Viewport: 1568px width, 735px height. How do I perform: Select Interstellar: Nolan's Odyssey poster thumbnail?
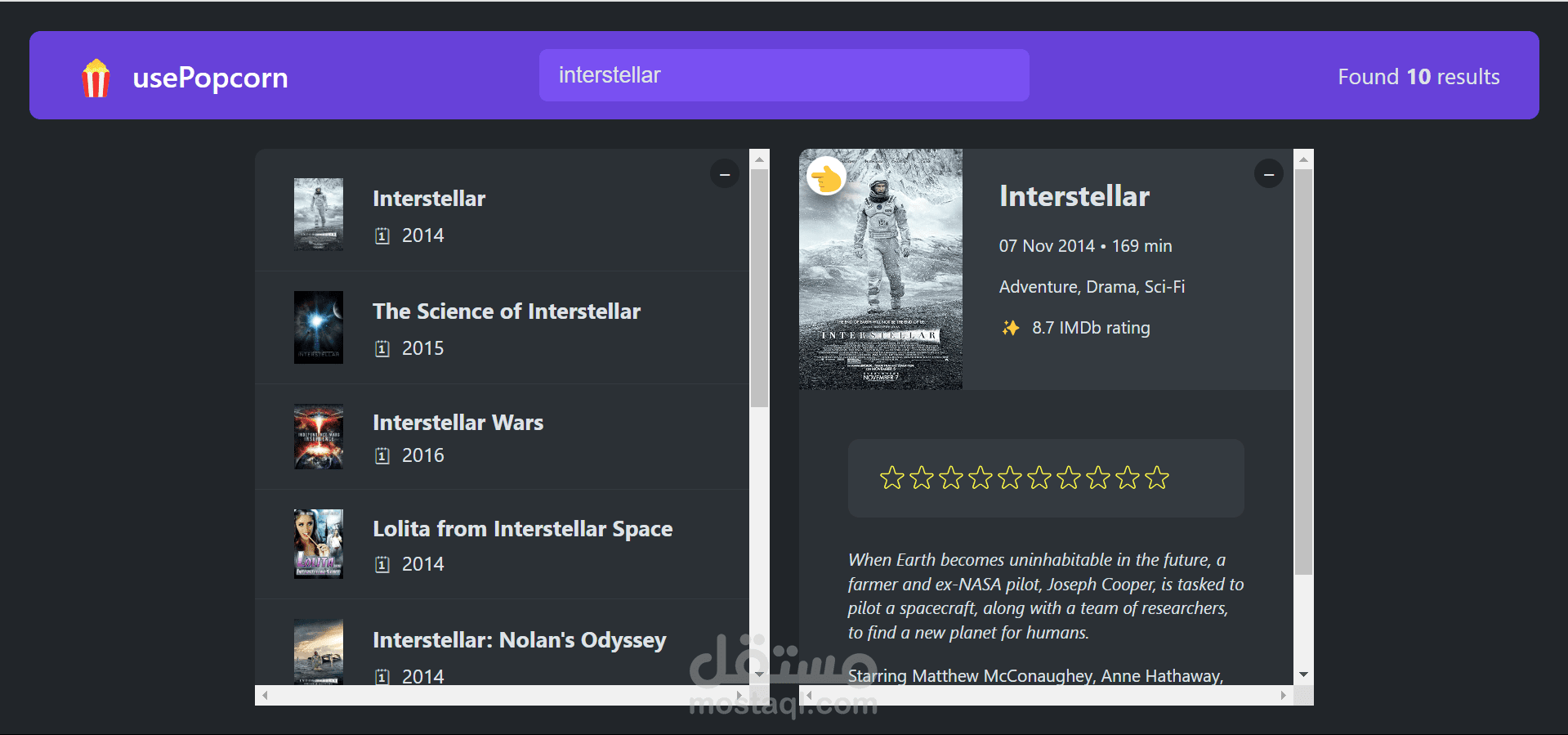[318, 652]
